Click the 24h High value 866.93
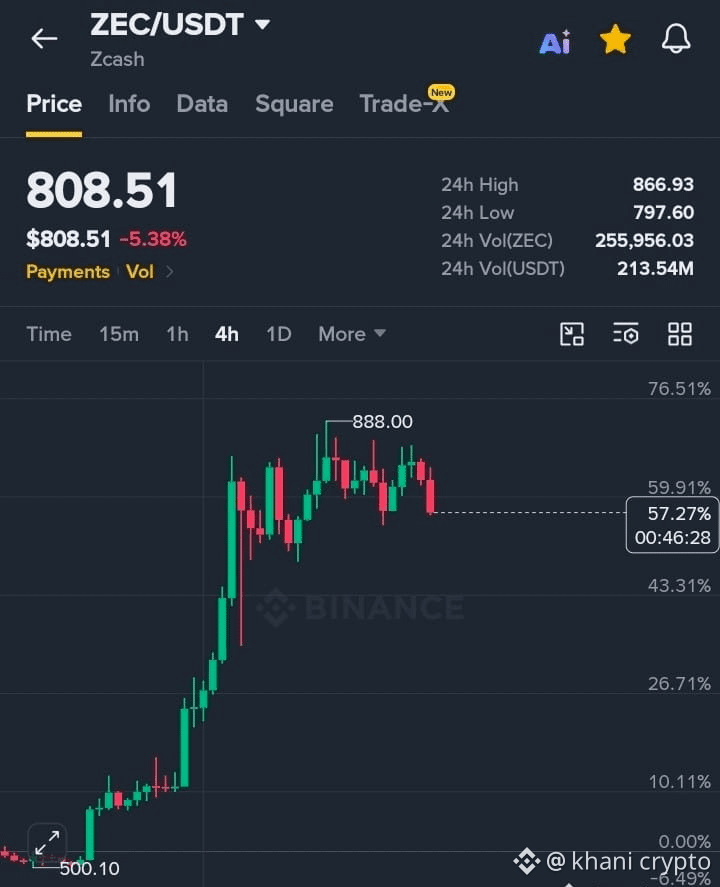The image size is (720, 887). 663,184
